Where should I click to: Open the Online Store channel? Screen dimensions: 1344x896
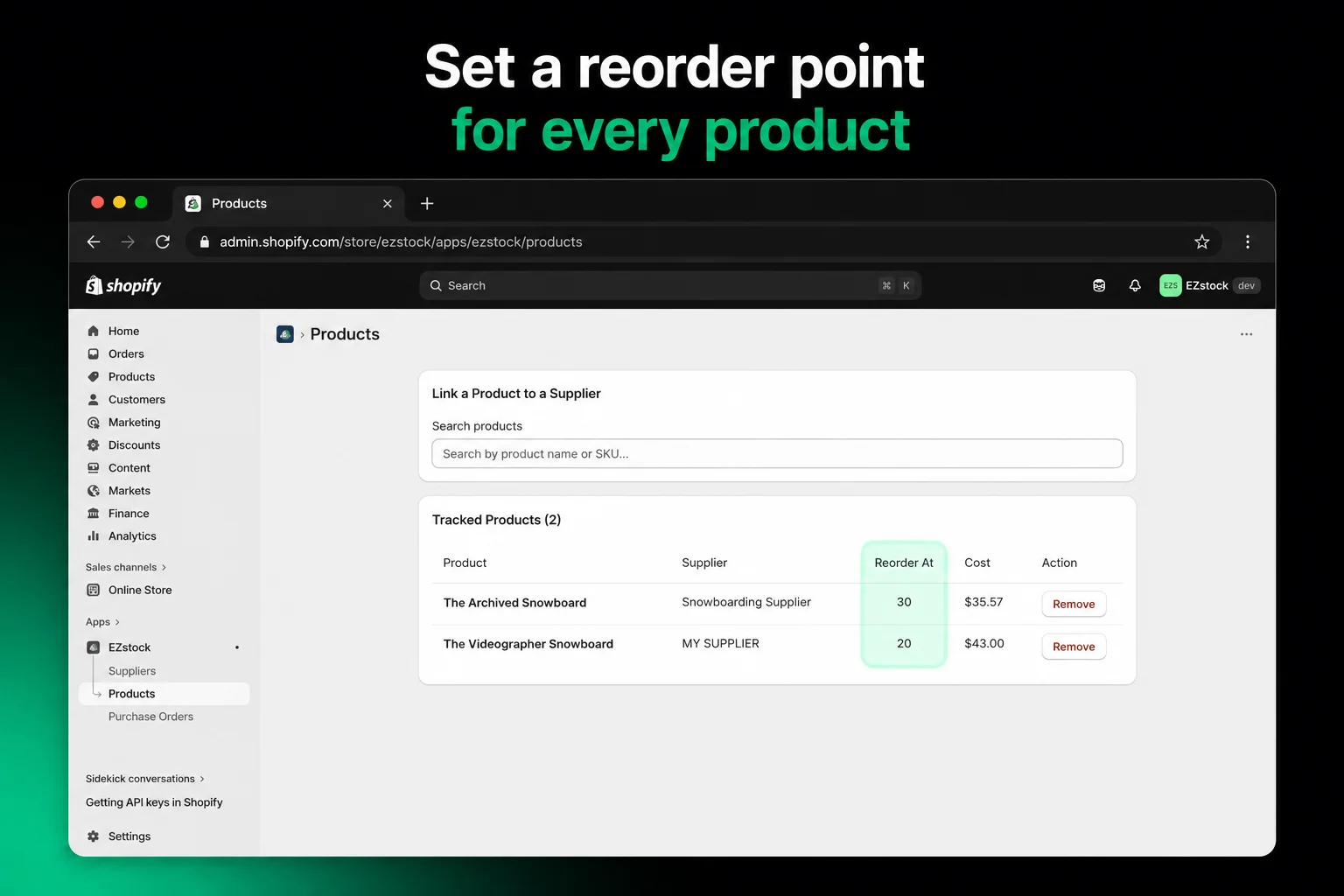140,590
